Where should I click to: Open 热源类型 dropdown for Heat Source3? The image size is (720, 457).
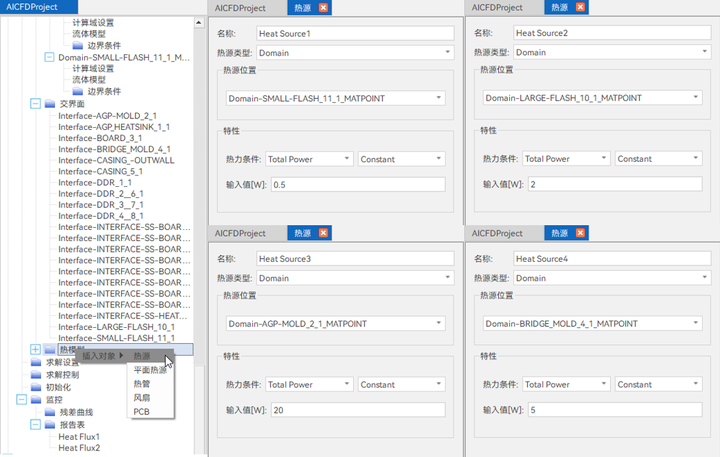[355, 278]
